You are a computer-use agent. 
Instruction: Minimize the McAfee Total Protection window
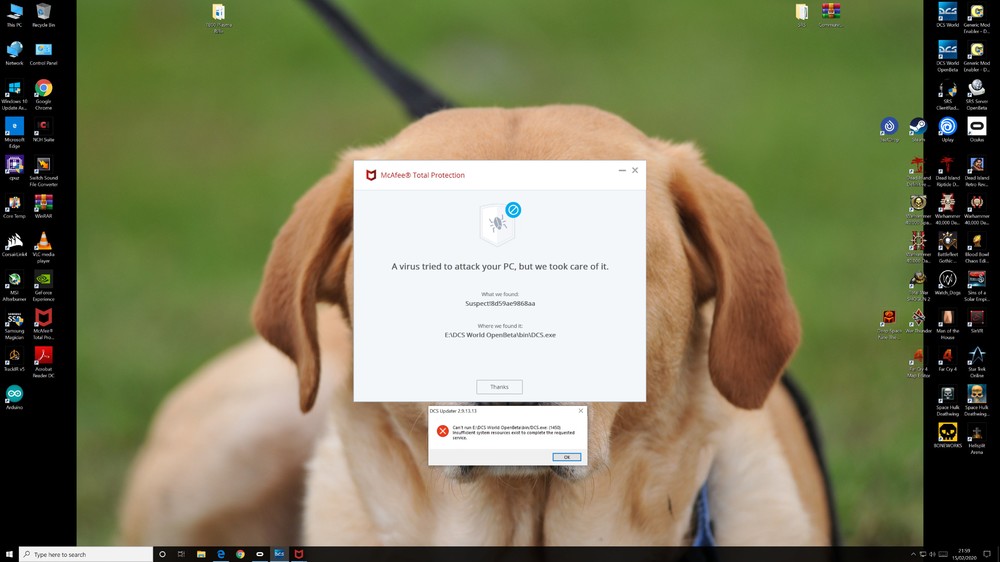coord(622,170)
